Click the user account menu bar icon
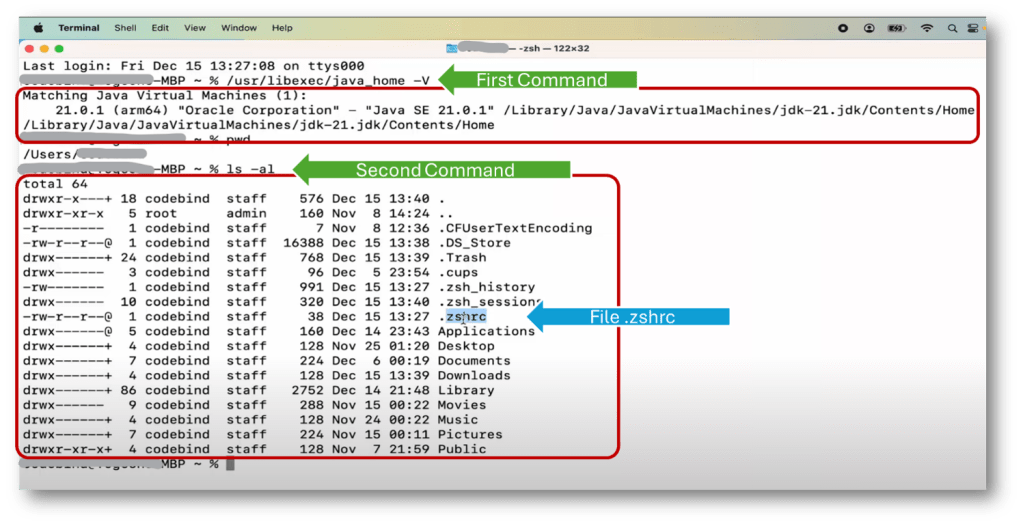Image resolution: width=1023 pixels, height=526 pixels. click(869, 28)
